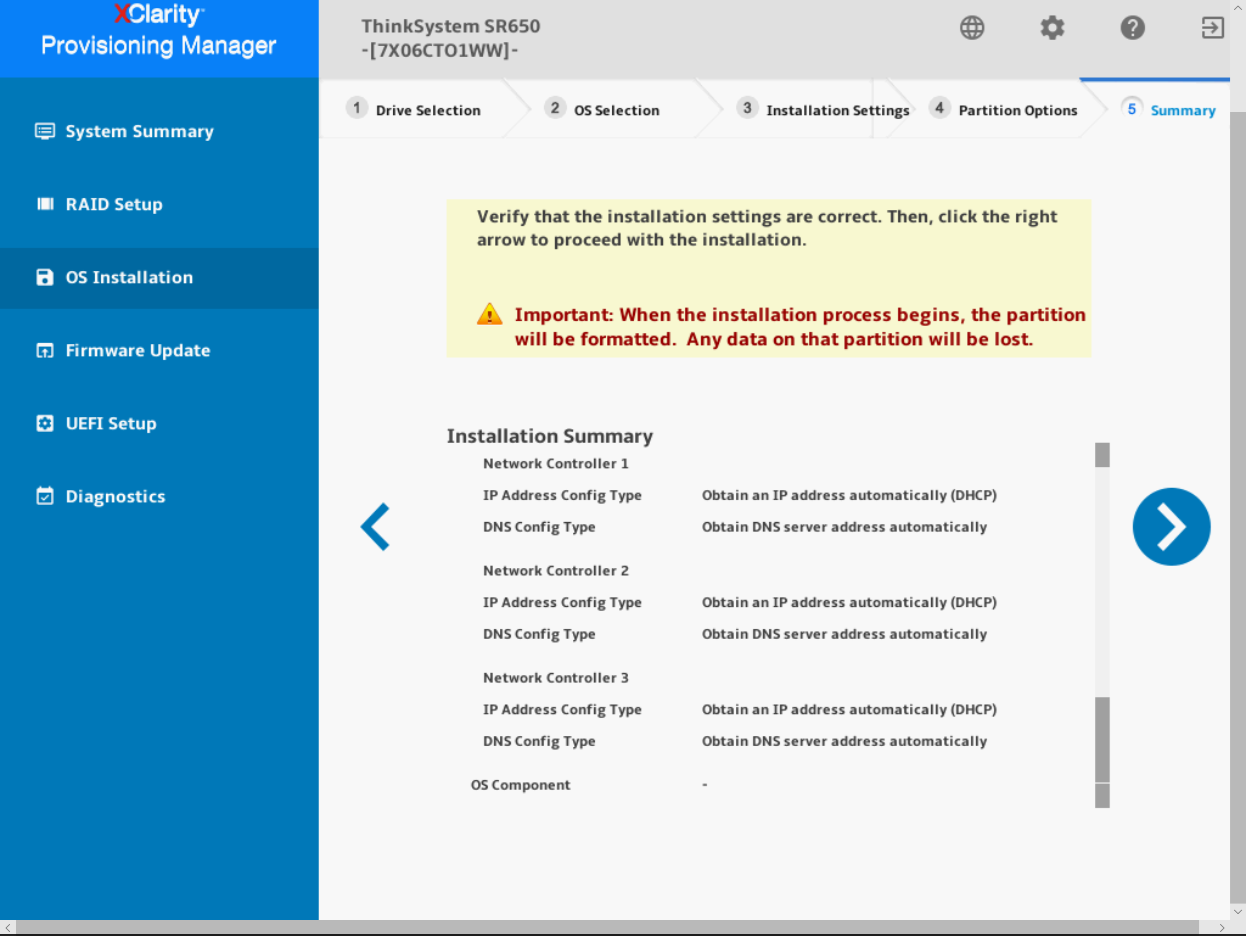
Task: Select OS Installation menu item
Action: pos(159,277)
